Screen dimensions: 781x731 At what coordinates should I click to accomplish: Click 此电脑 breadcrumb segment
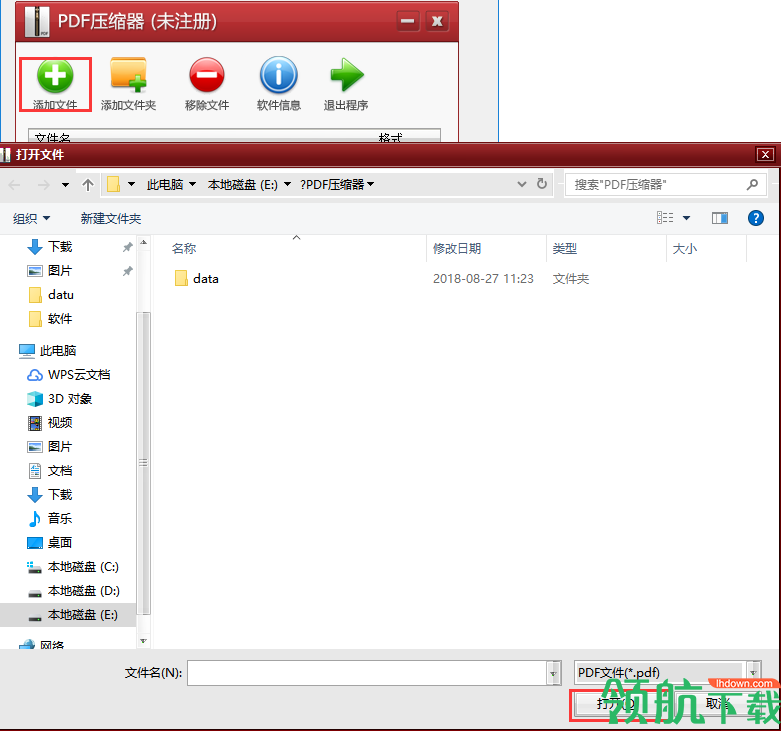pyautogui.click(x=165, y=185)
